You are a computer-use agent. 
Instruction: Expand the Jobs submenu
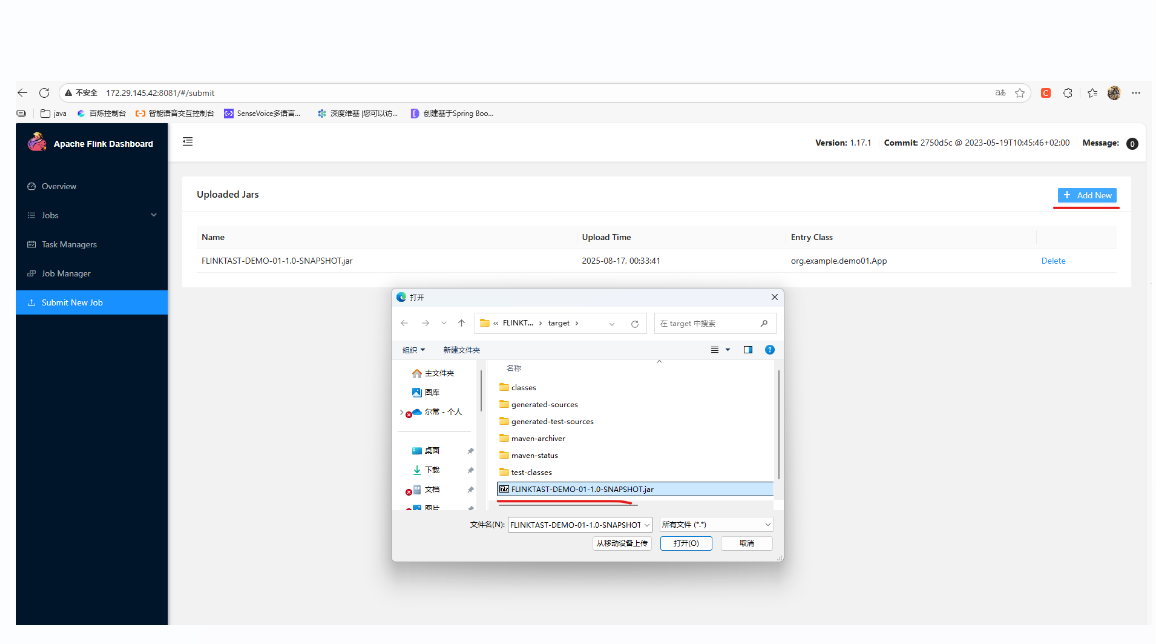[x=91, y=215]
